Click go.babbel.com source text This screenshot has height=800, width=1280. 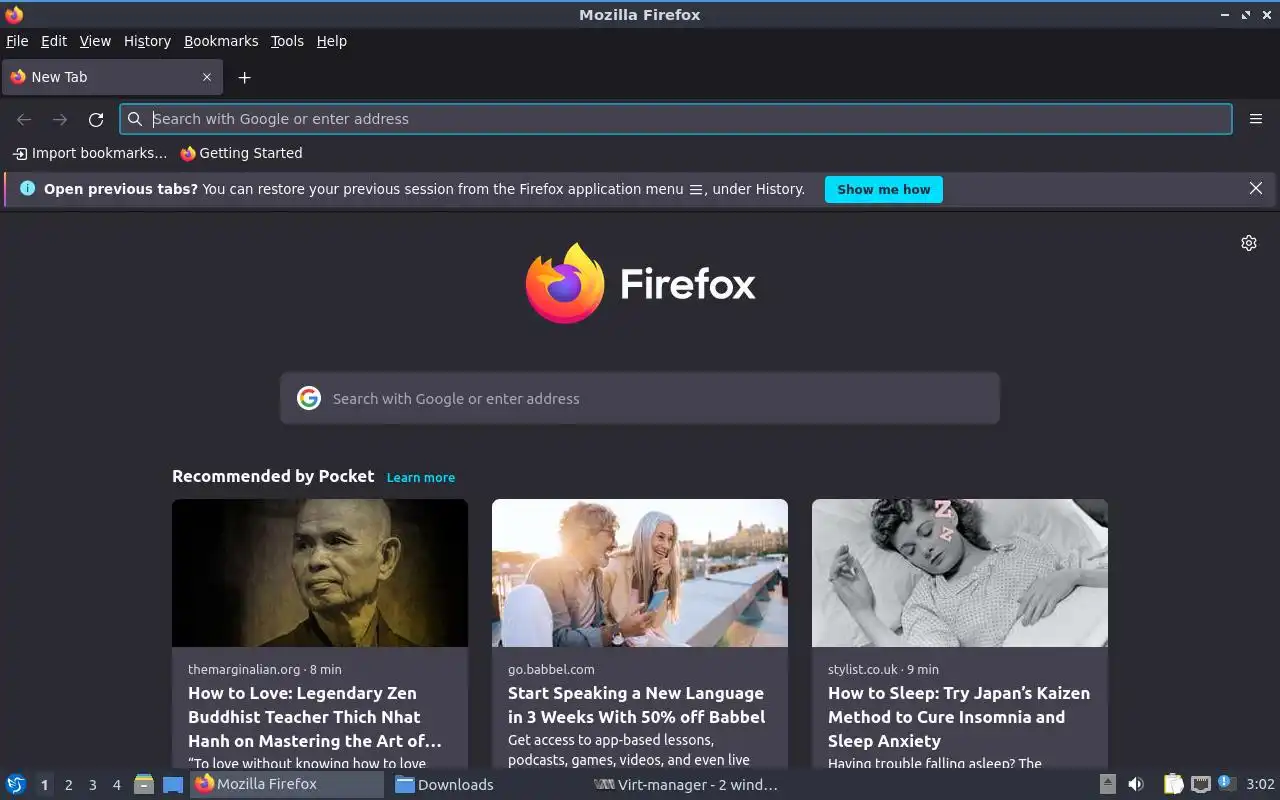551,669
